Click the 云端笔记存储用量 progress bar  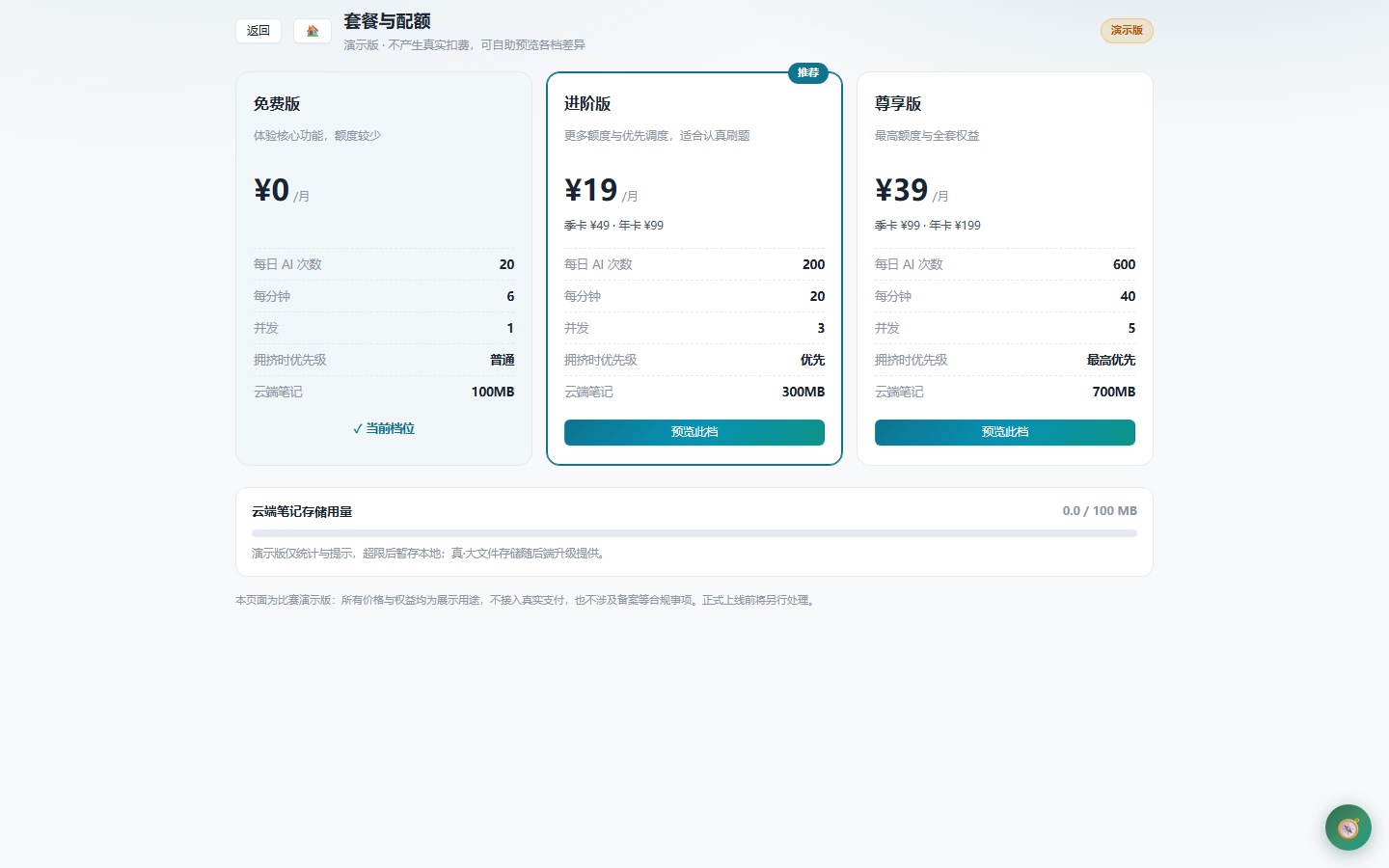(x=694, y=533)
